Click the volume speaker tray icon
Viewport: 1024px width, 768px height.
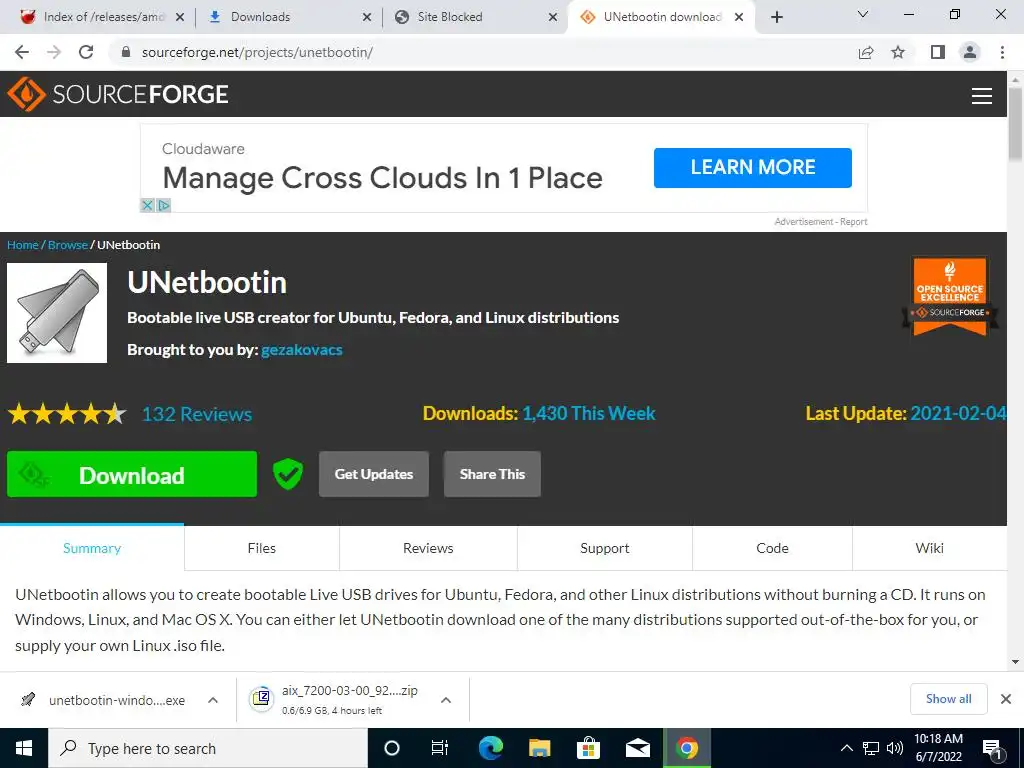click(x=895, y=748)
